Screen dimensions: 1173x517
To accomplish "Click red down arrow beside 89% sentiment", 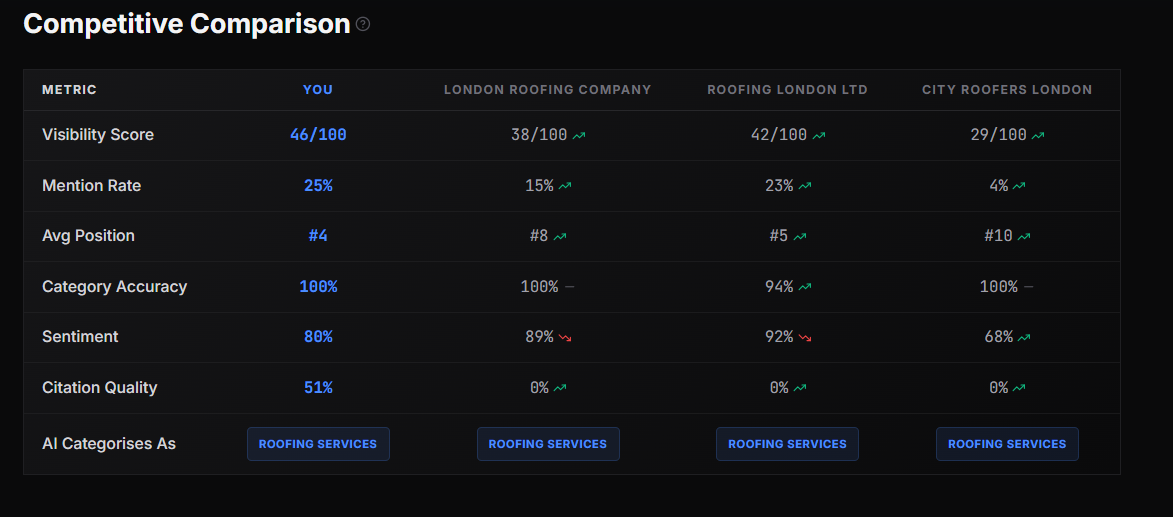I will point(565,337).
